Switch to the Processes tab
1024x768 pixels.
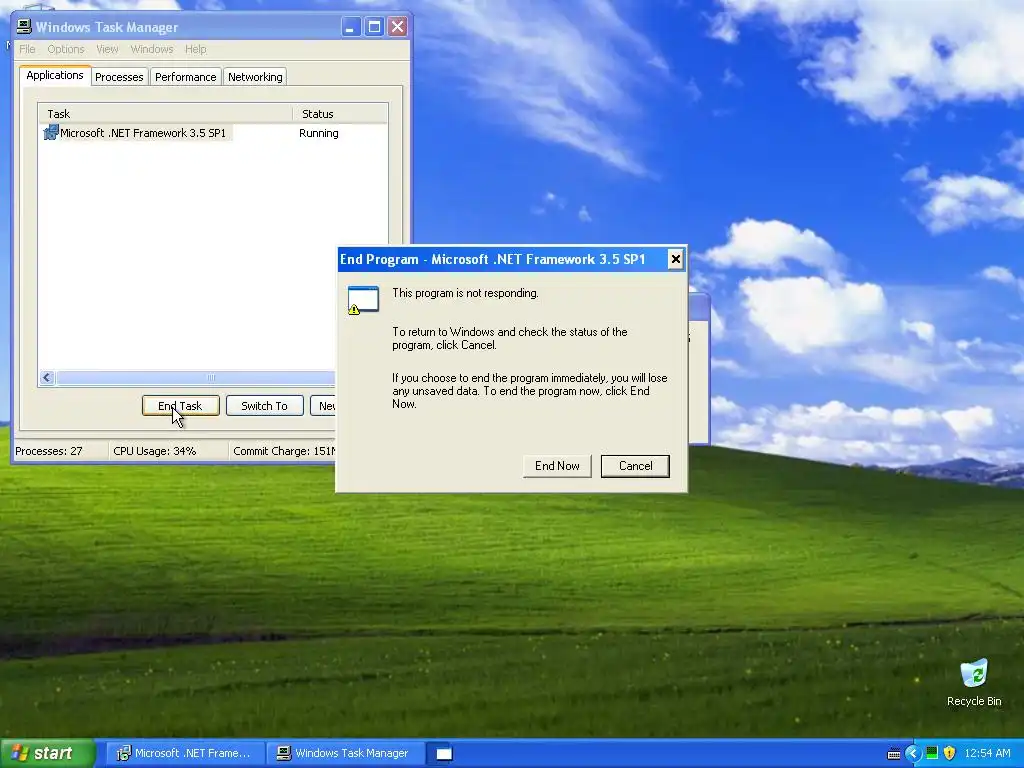[x=119, y=76]
